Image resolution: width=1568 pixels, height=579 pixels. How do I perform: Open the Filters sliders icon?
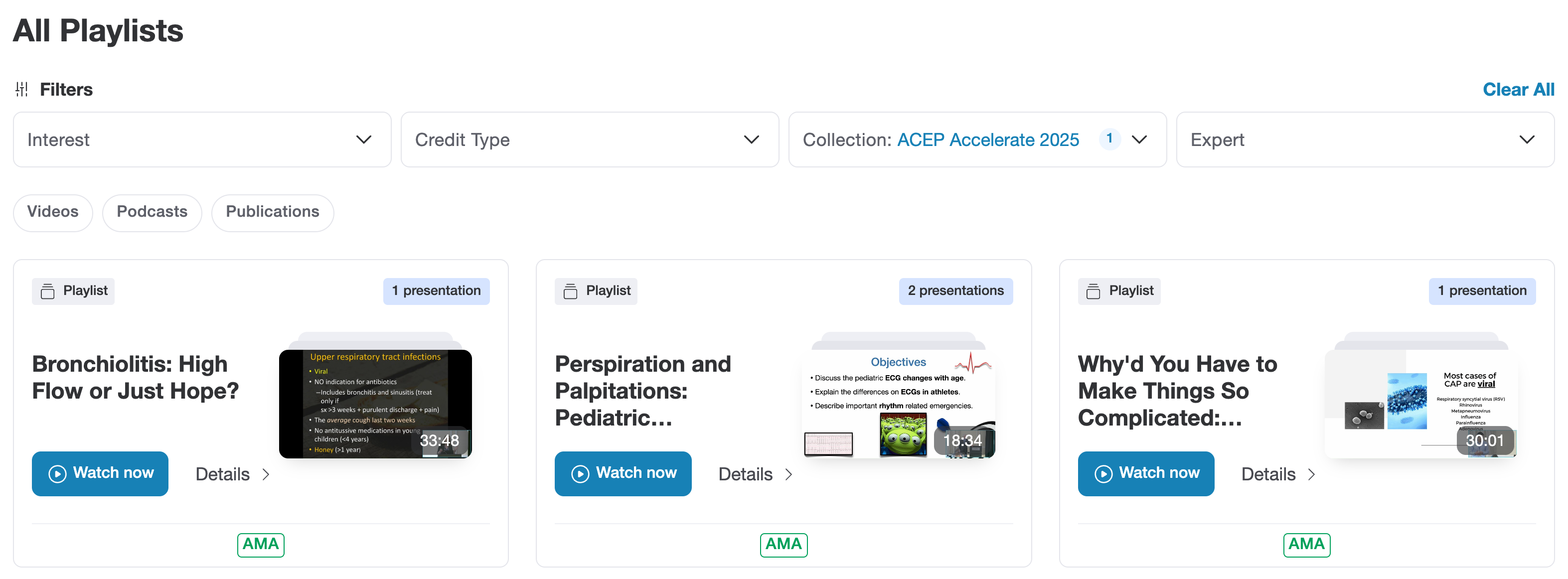point(22,89)
